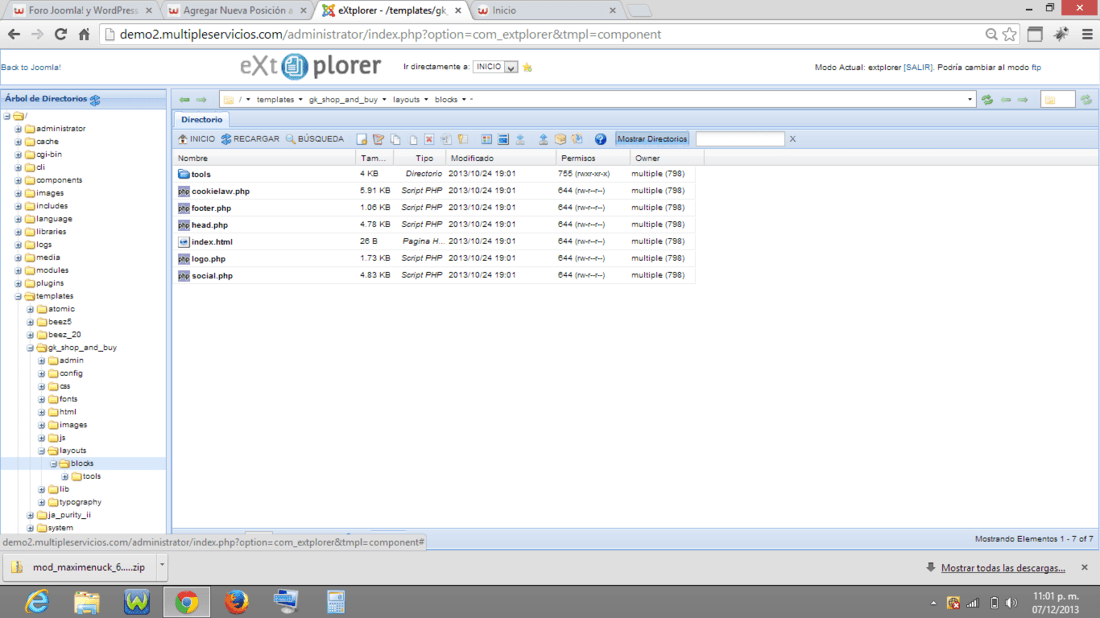Open the gk_shop_and_buy breadcrumb dropdown arrow

[x=384, y=100]
